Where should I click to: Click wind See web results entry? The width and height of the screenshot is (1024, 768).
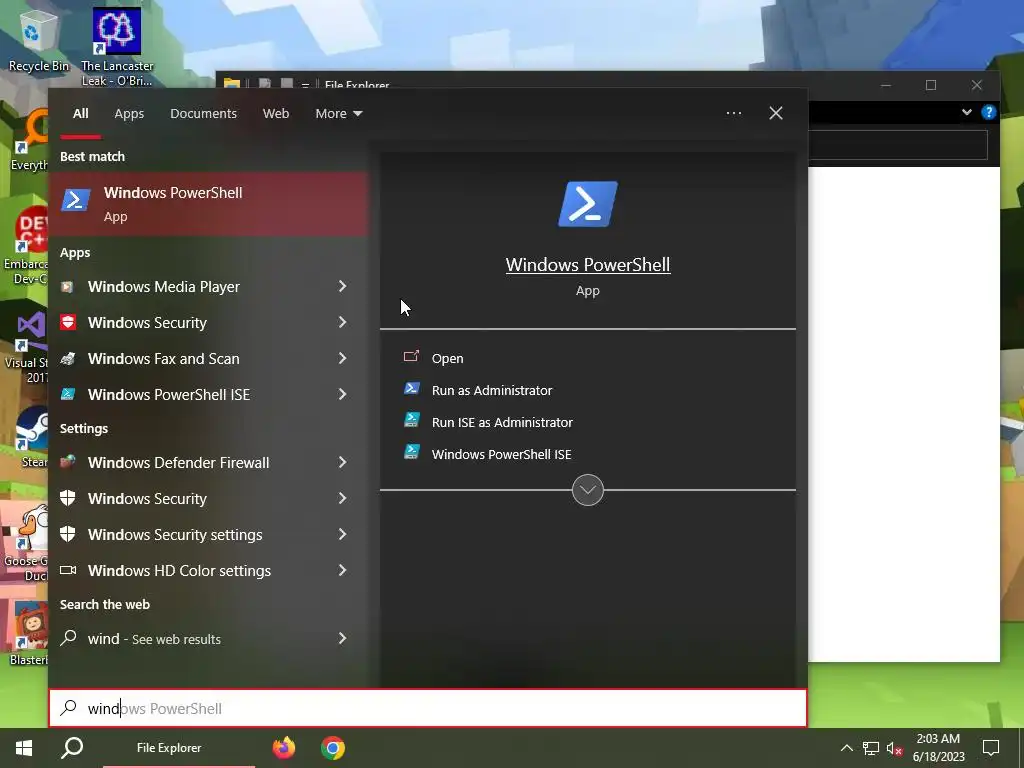[x=209, y=638]
